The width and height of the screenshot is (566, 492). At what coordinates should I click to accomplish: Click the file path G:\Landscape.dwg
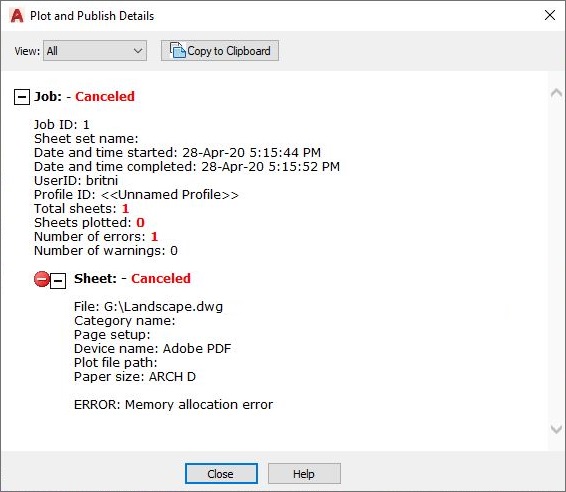click(x=164, y=306)
